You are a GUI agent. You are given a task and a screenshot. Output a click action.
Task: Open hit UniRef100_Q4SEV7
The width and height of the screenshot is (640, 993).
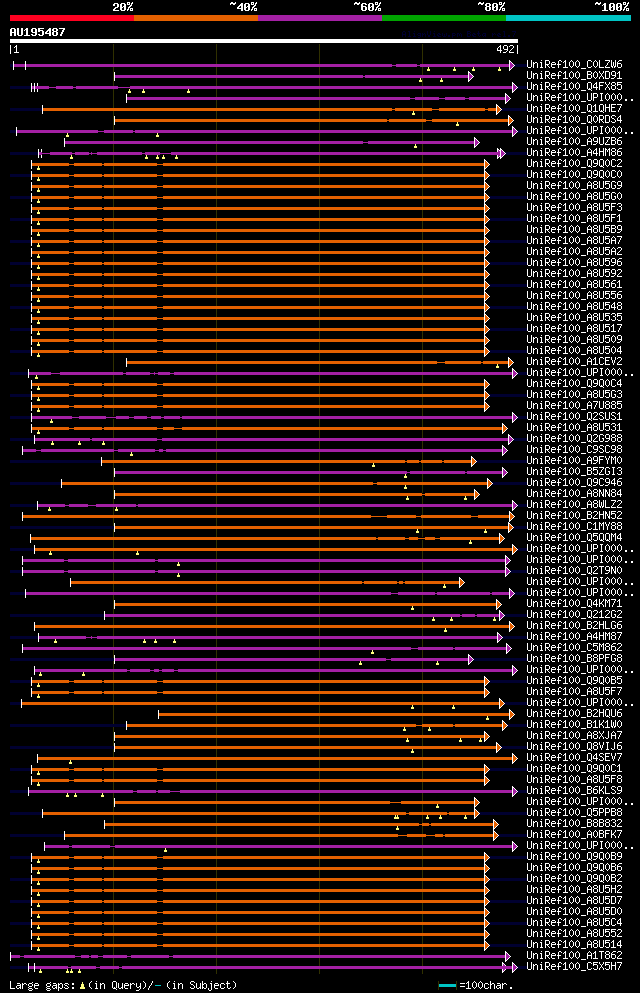pos(574,757)
